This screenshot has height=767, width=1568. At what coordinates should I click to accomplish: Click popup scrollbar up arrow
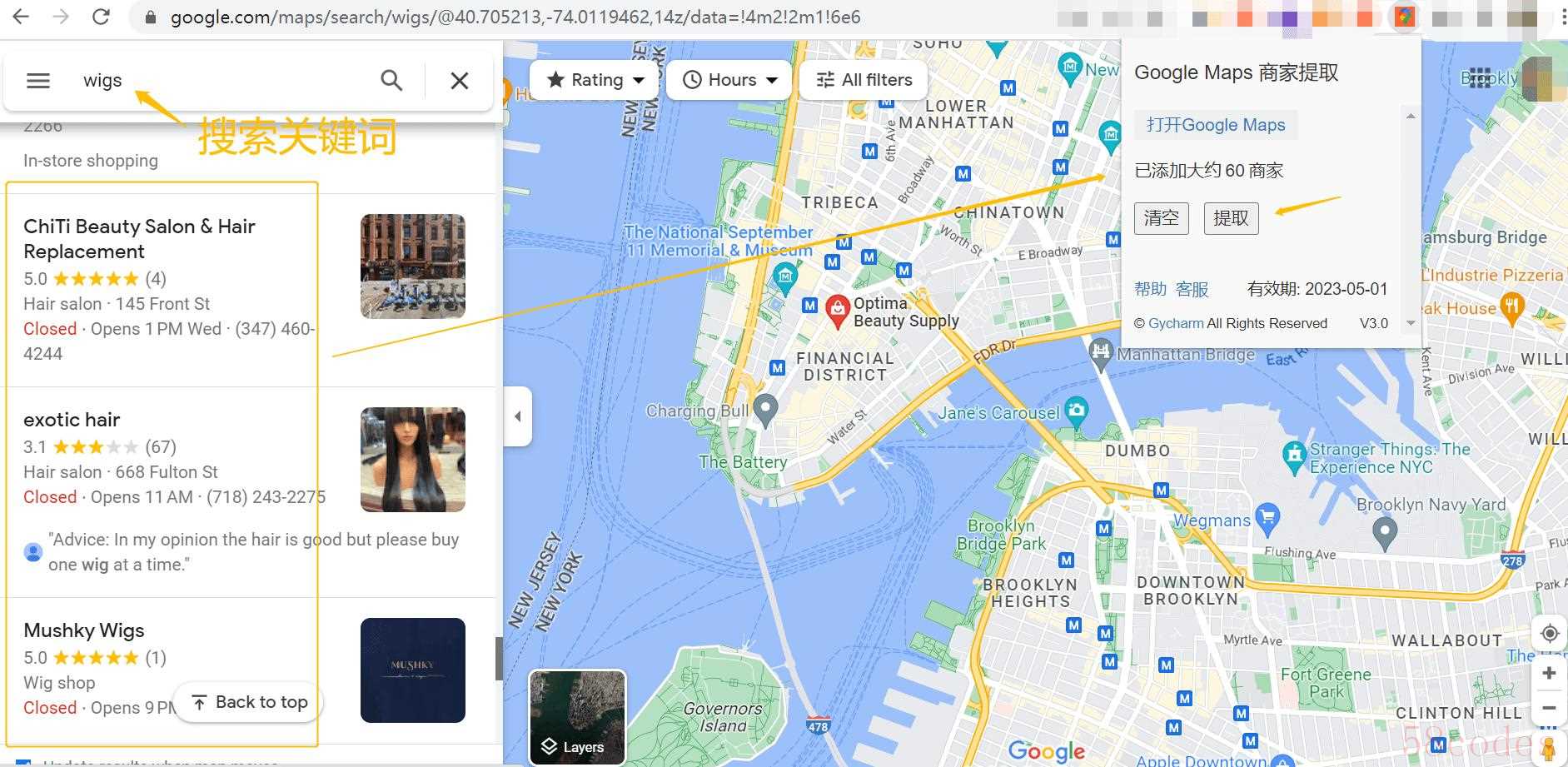[1411, 116]
